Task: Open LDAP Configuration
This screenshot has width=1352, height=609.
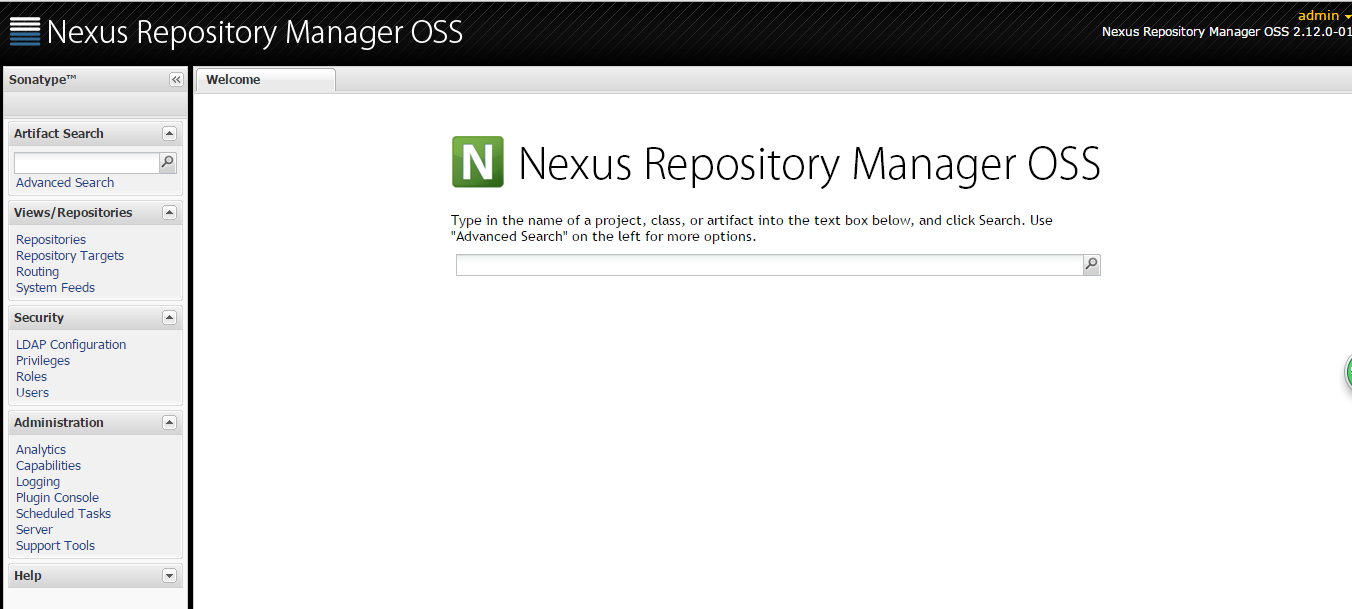Action: point(71,345)
